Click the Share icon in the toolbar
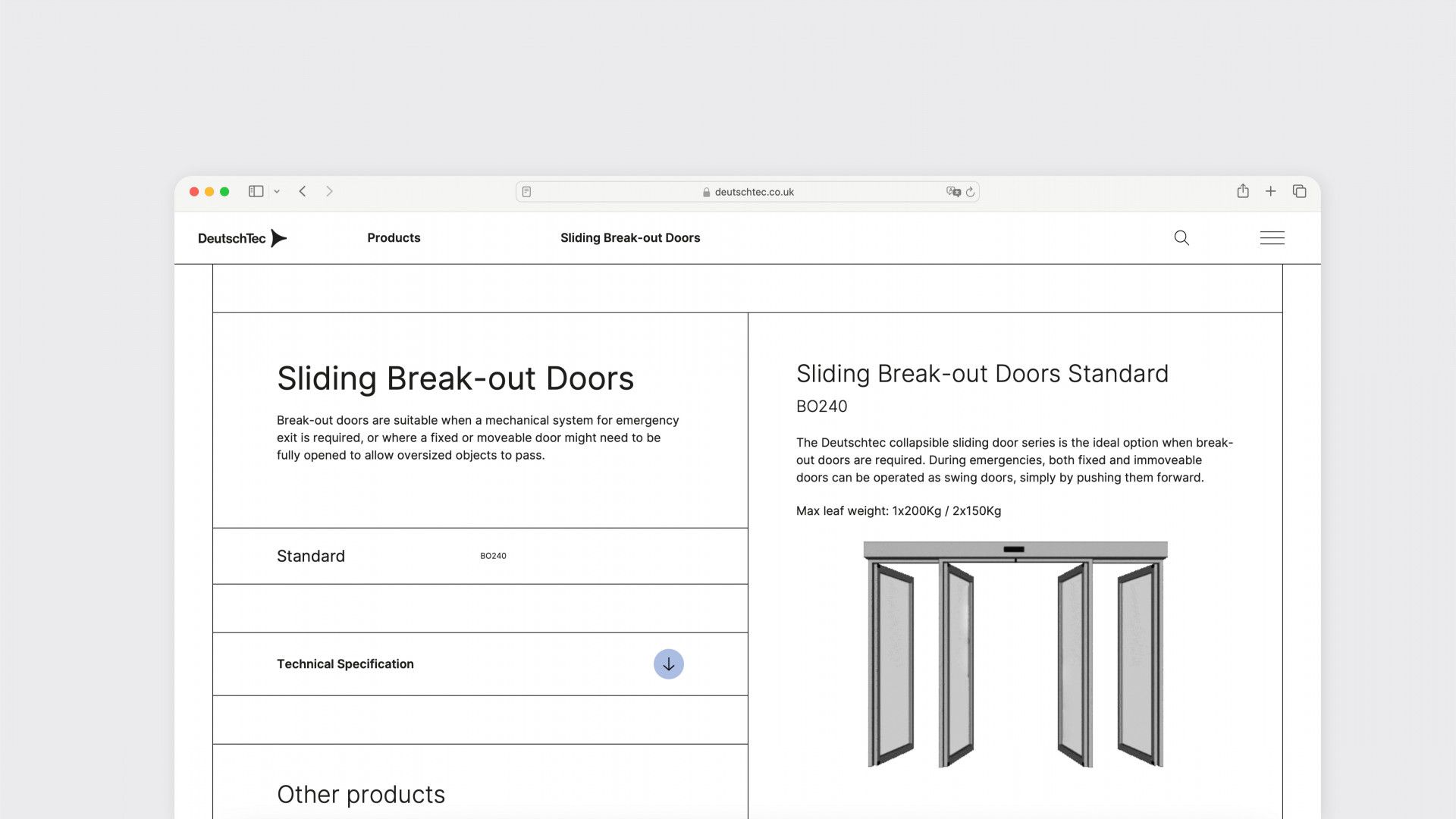1456x819 pixels. click(1242, 192)
